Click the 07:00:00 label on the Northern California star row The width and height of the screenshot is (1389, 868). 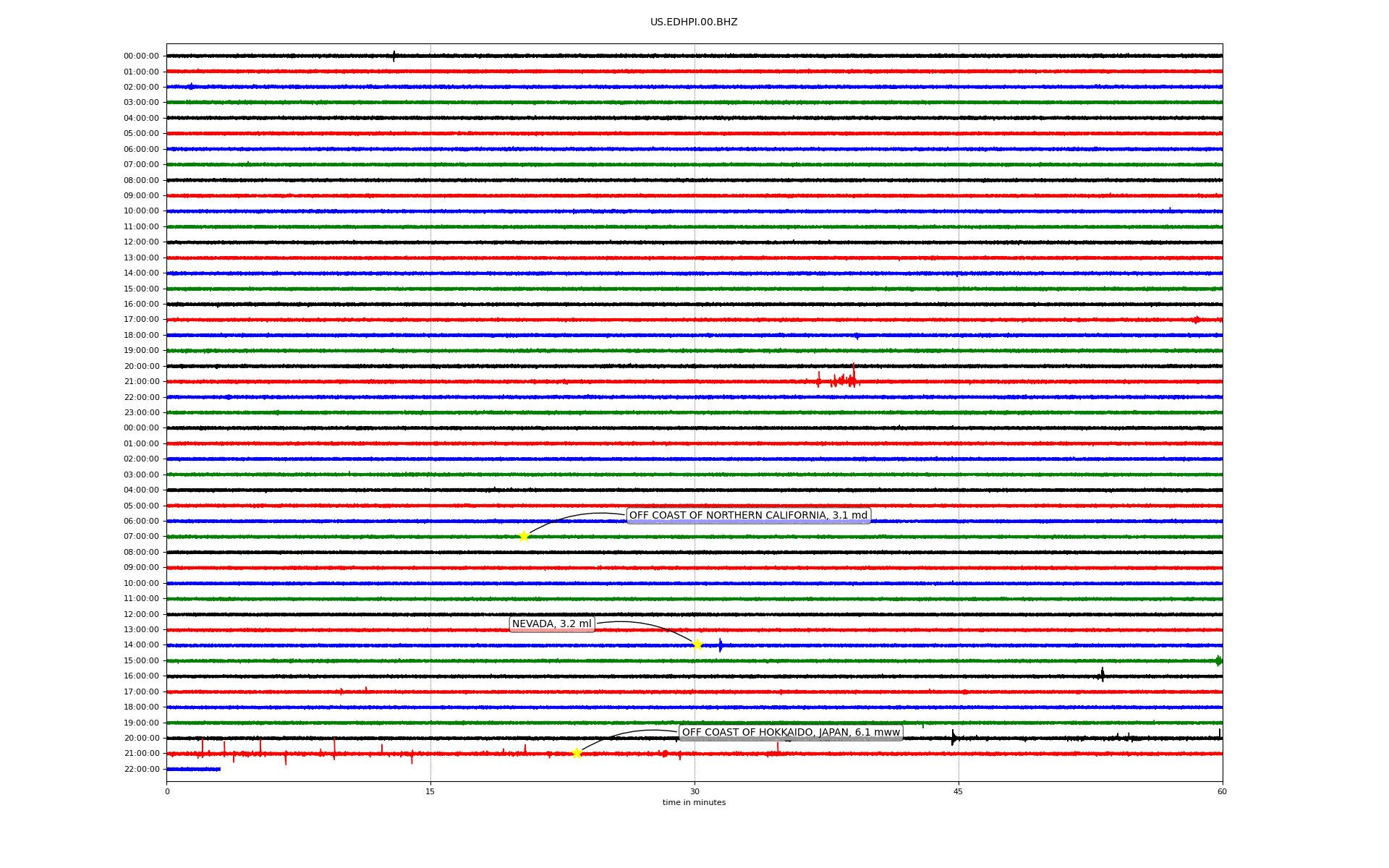pyautogui.click(x=141, y=536)
